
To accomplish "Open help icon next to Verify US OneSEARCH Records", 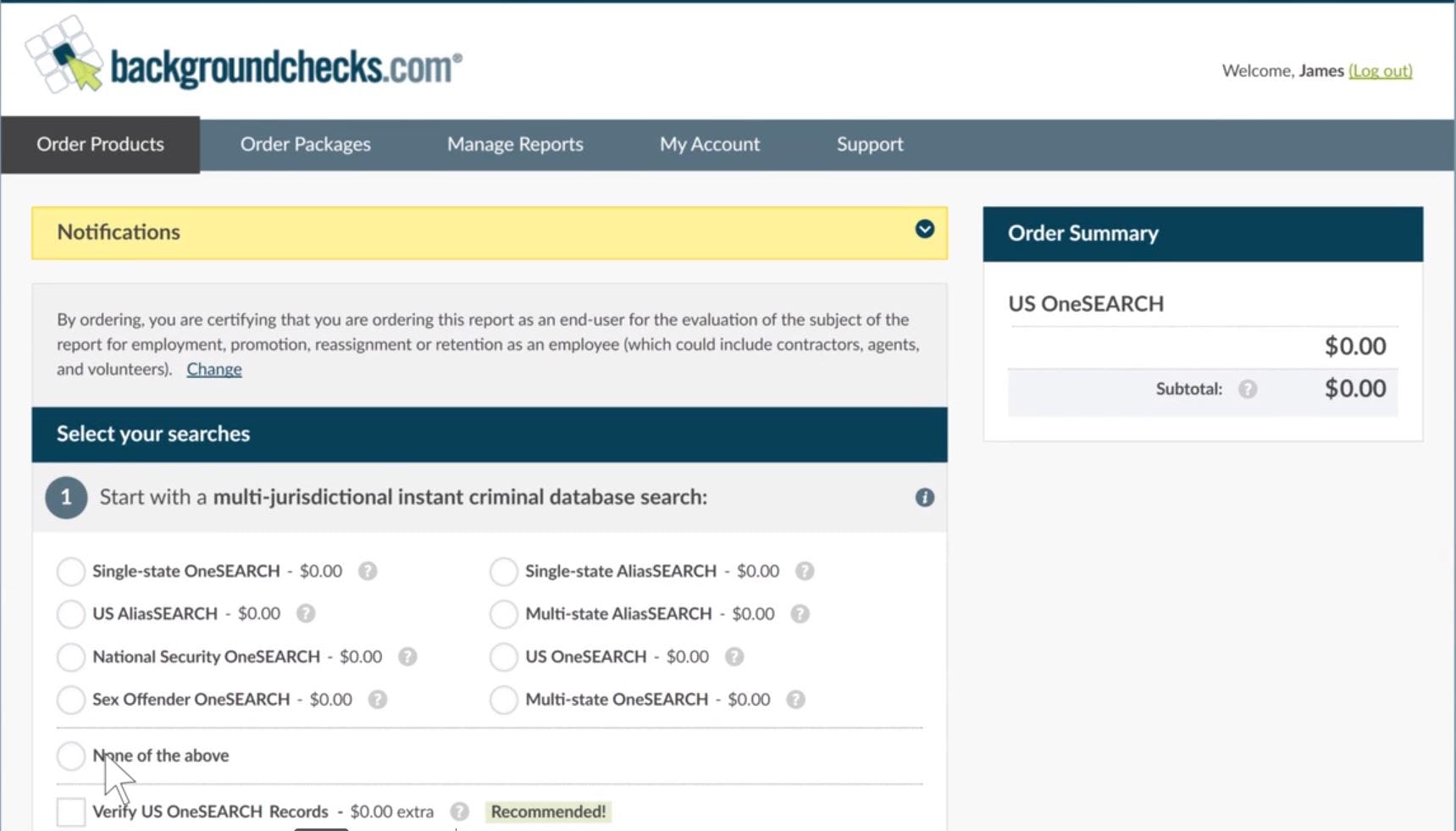I will 459,812.
